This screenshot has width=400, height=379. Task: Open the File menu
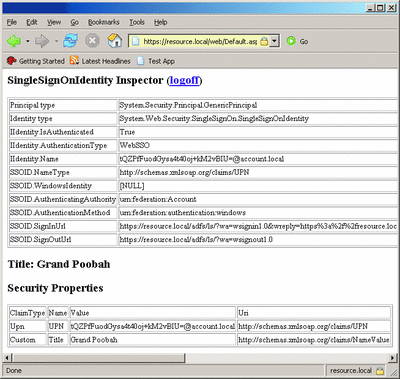(12, 22)
